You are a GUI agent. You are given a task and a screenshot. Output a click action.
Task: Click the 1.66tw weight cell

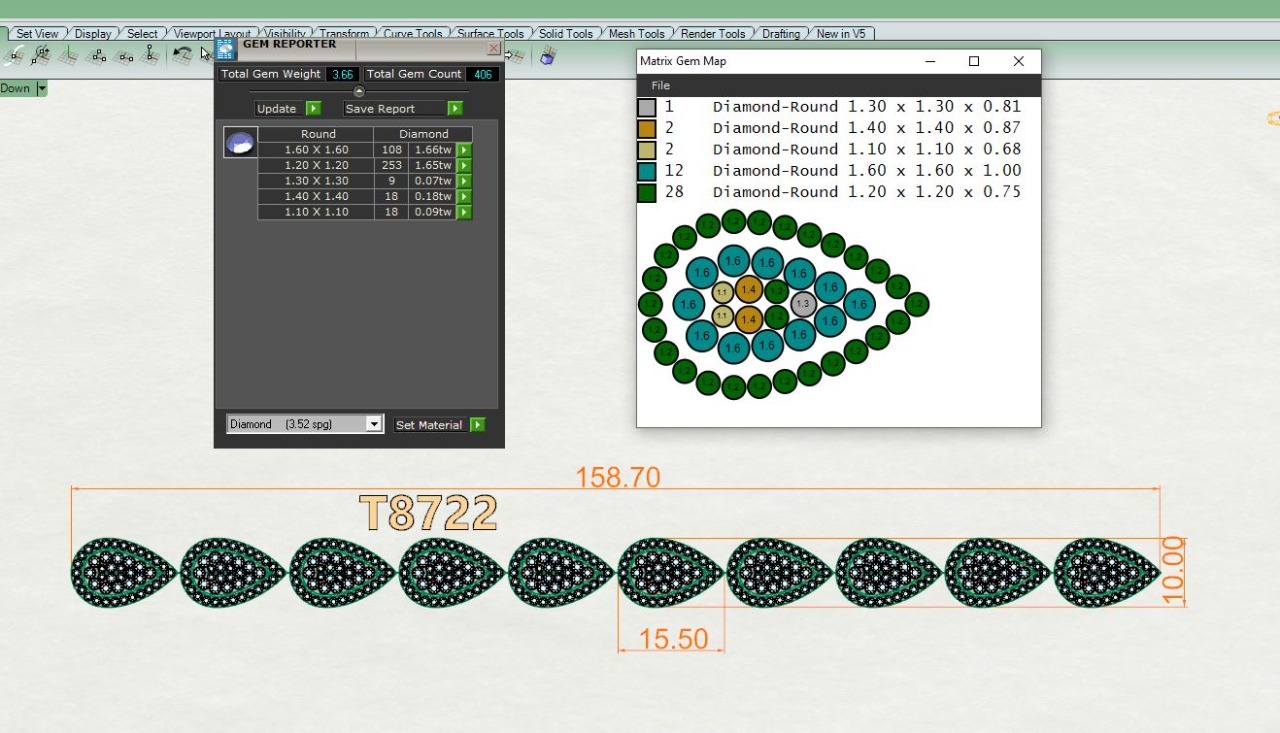(x=433, y=150)
